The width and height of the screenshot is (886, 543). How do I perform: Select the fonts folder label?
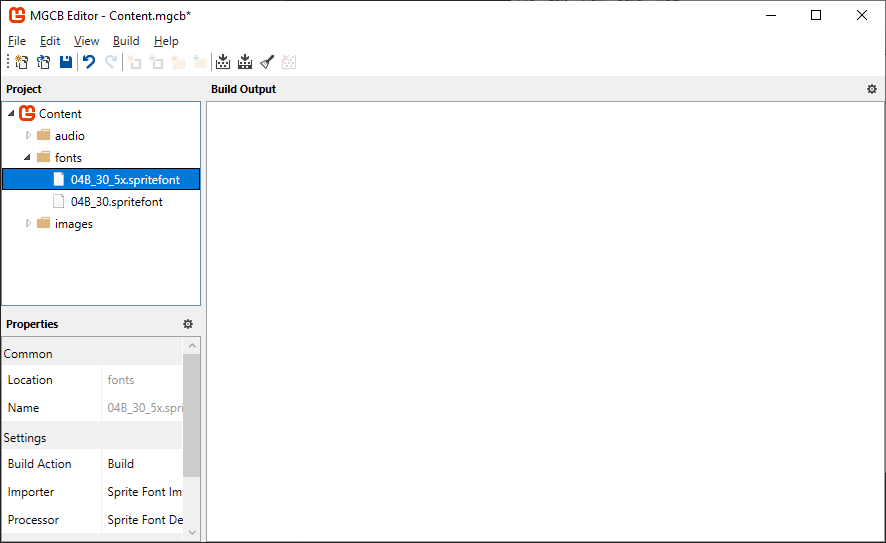point(68,158)
